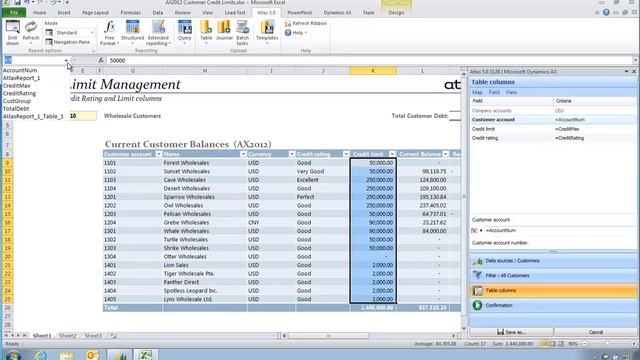Open the File tab
This screenshot has height=360, width=640.
(x=14, y=13)
